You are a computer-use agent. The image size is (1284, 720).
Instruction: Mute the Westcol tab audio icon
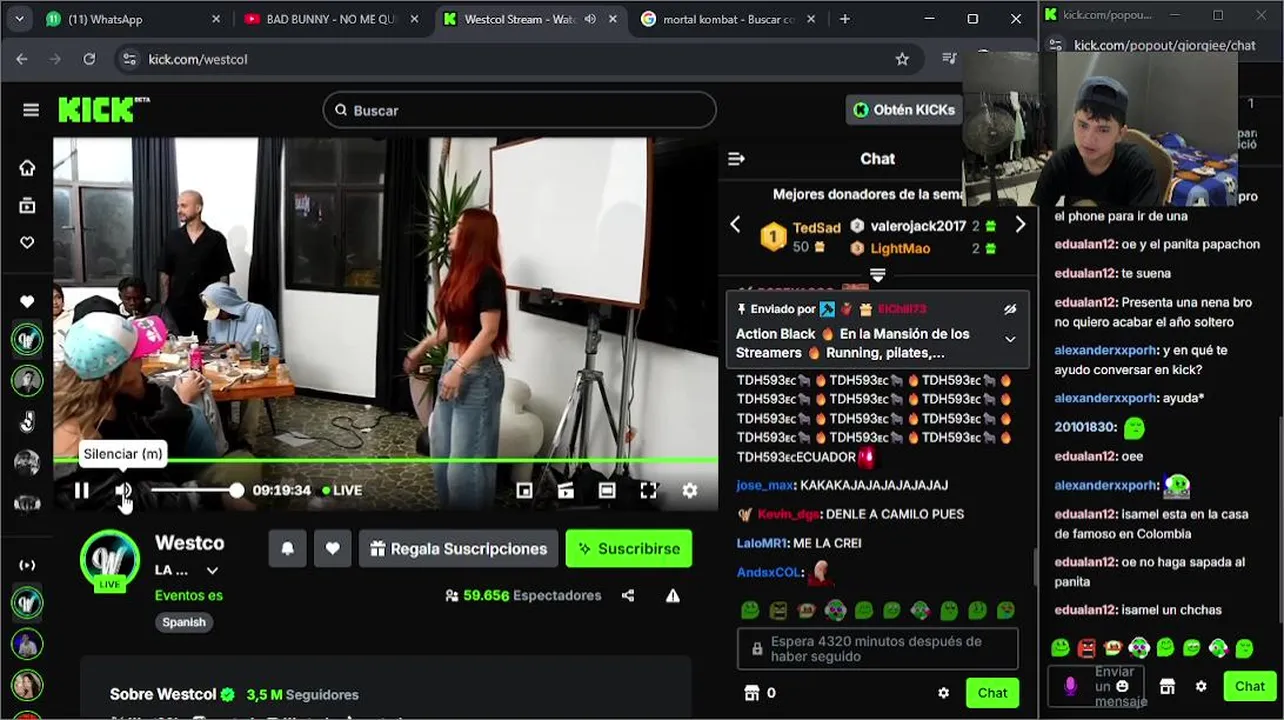(x=590, y=19)
